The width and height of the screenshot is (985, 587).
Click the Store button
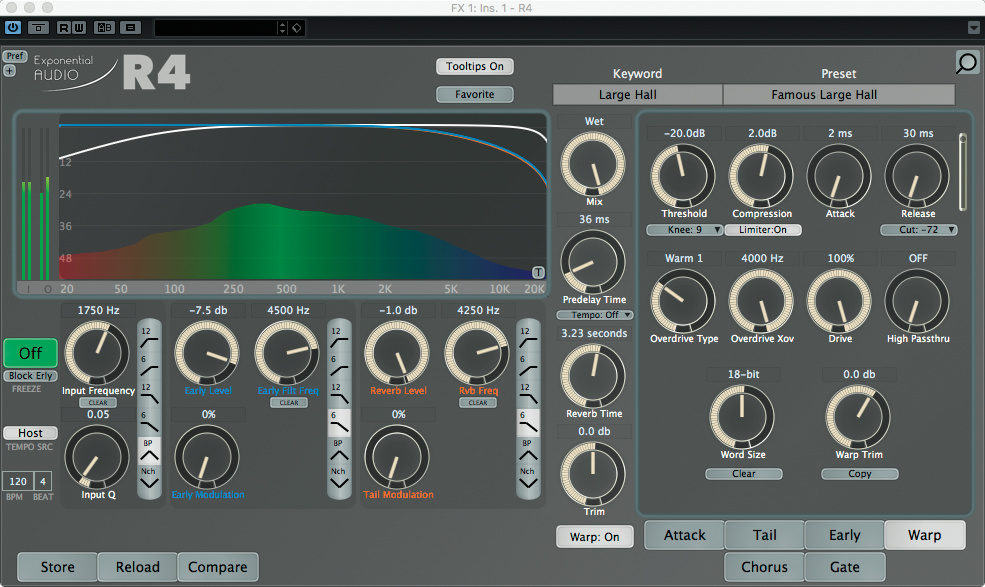tap(57, 567)
